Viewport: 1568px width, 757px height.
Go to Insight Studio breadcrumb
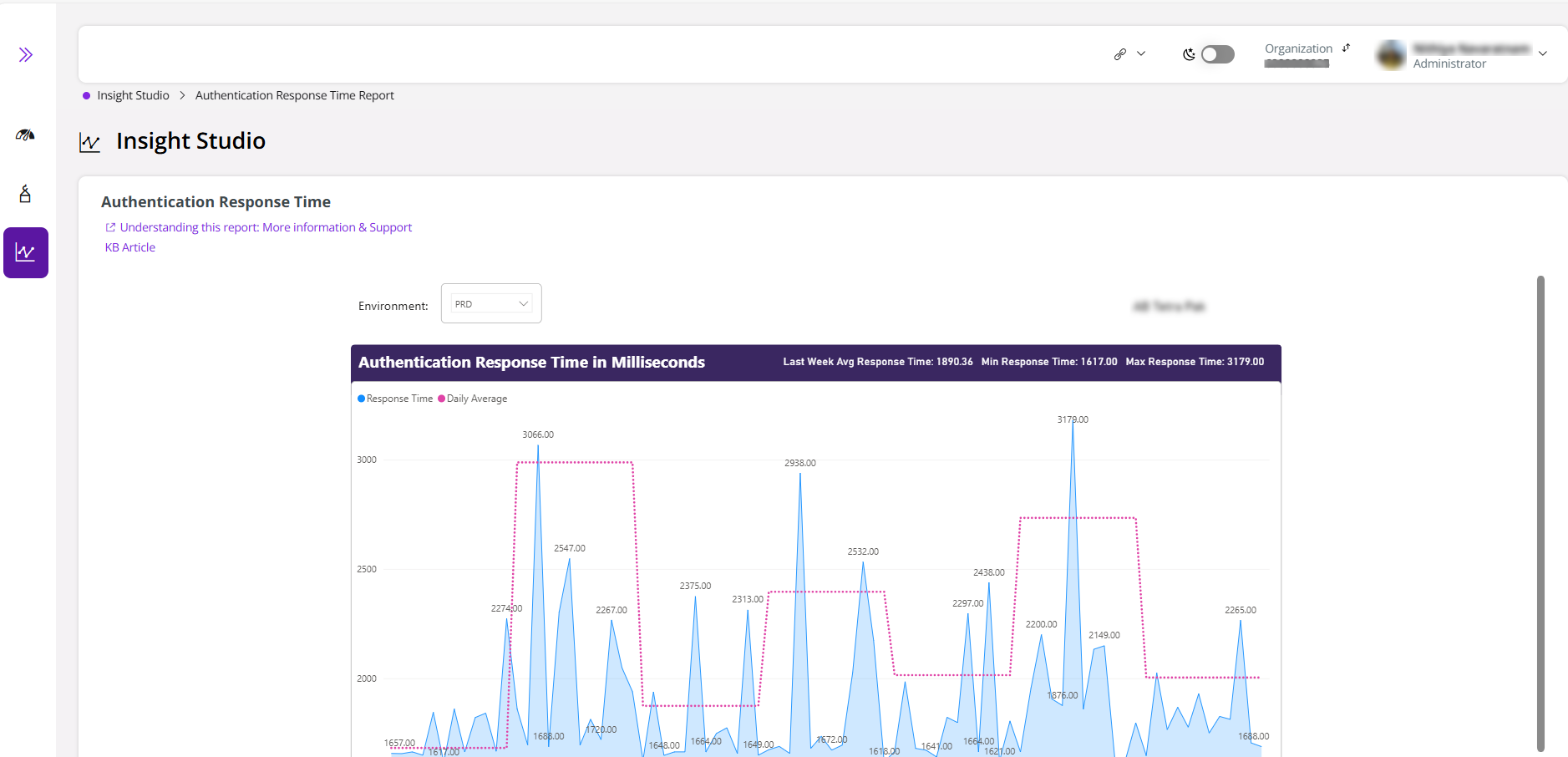tap(133, 95)
